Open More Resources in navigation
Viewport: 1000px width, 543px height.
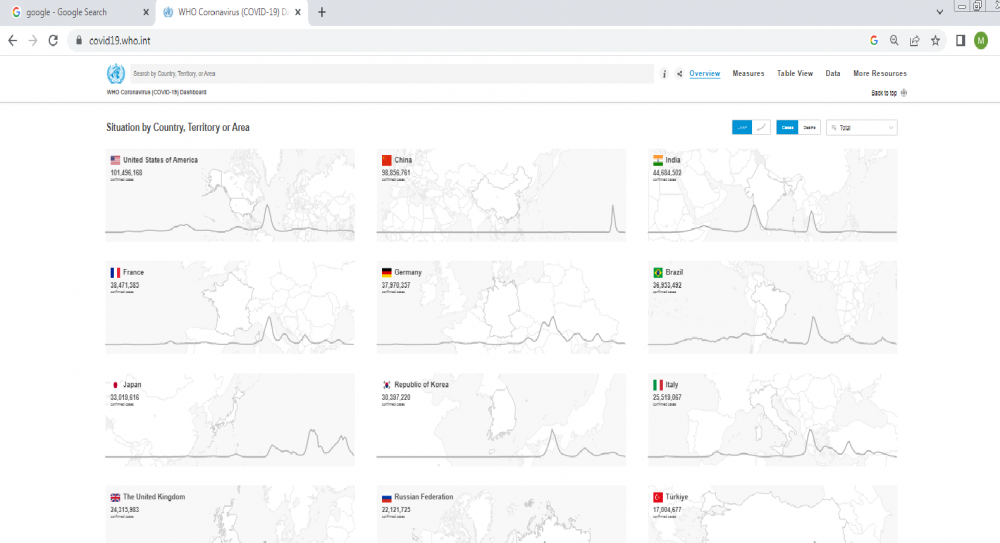point(880,74)
